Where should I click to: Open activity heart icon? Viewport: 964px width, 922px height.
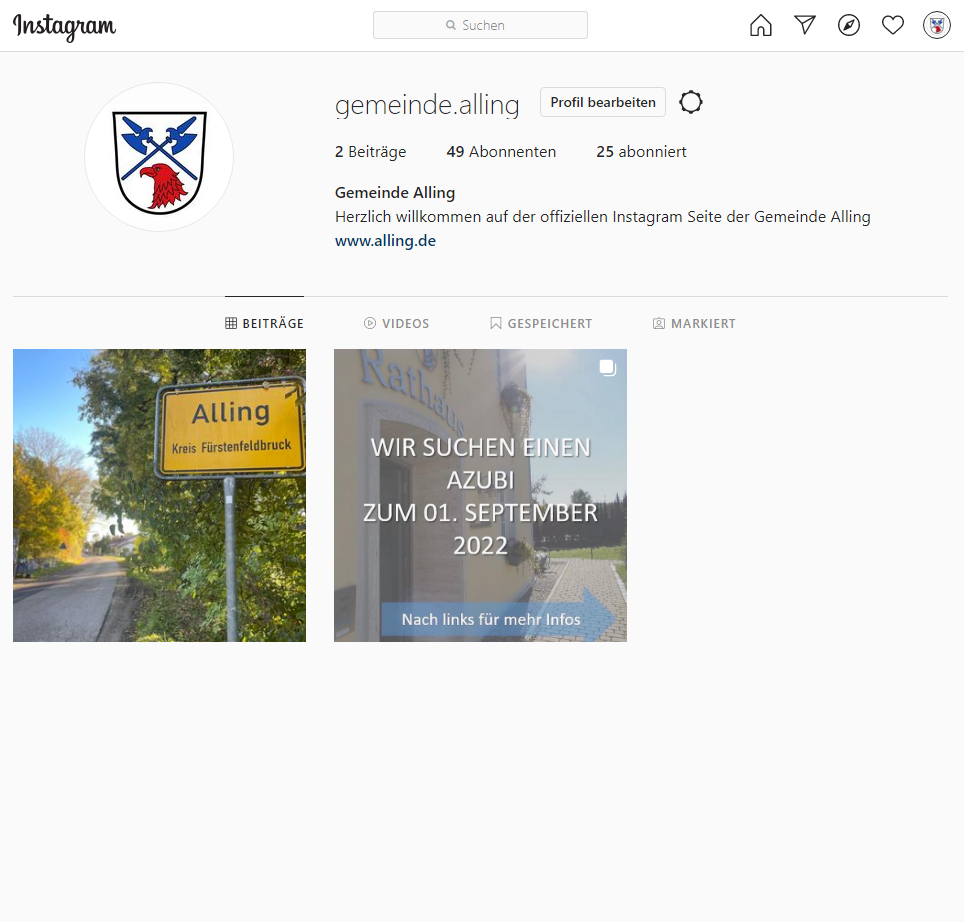click(893, 25)
